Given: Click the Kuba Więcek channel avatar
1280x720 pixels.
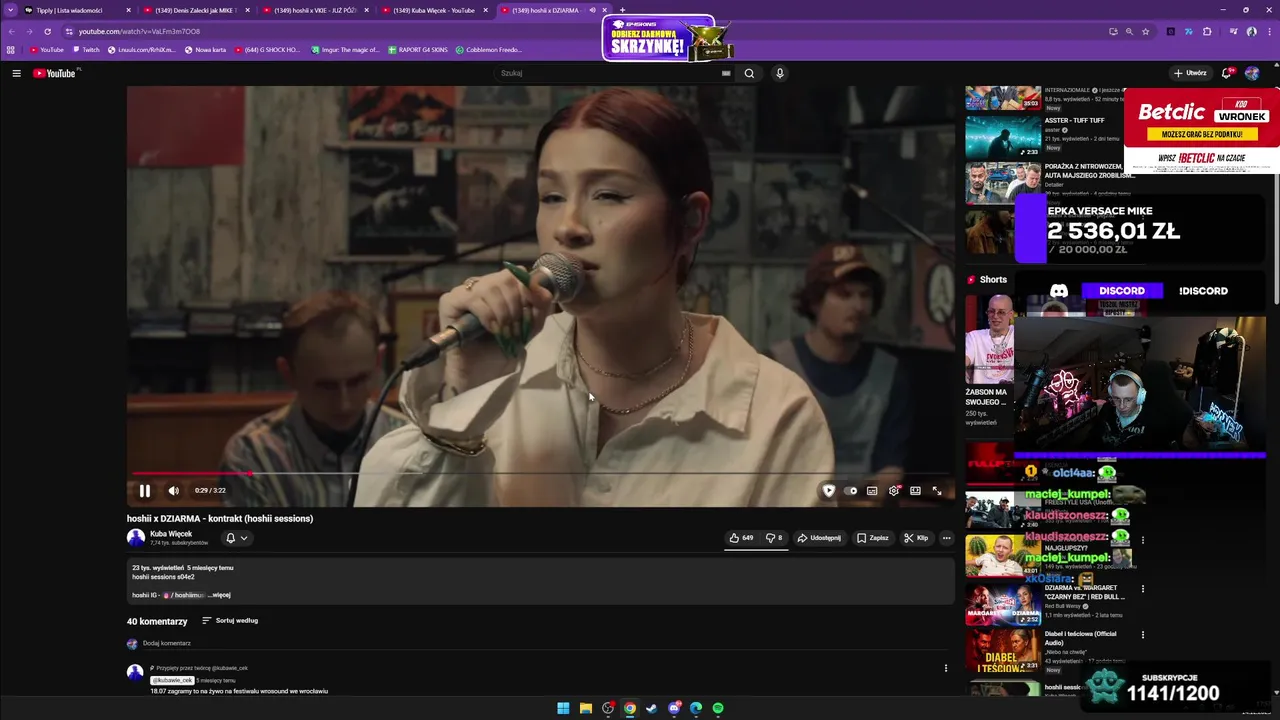Looking at the screenshot, I should [136, 538].
